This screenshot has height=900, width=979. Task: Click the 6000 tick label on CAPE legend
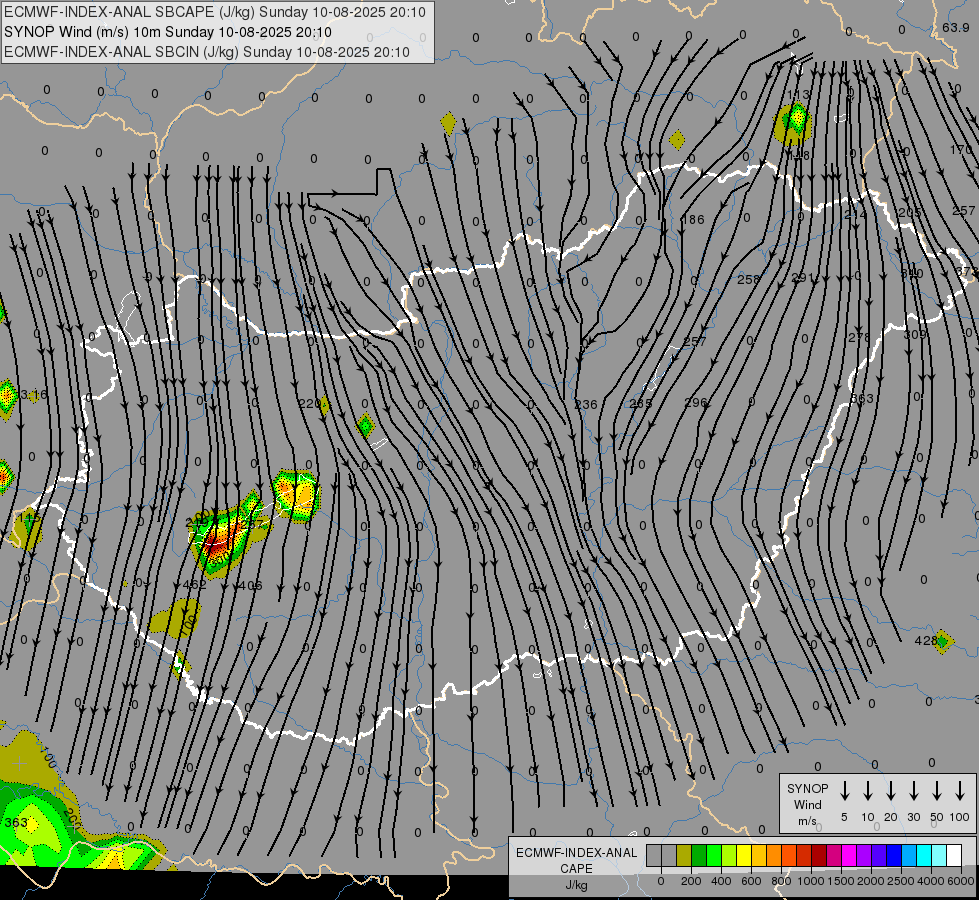pyautogui.click(x=962, y=881)
